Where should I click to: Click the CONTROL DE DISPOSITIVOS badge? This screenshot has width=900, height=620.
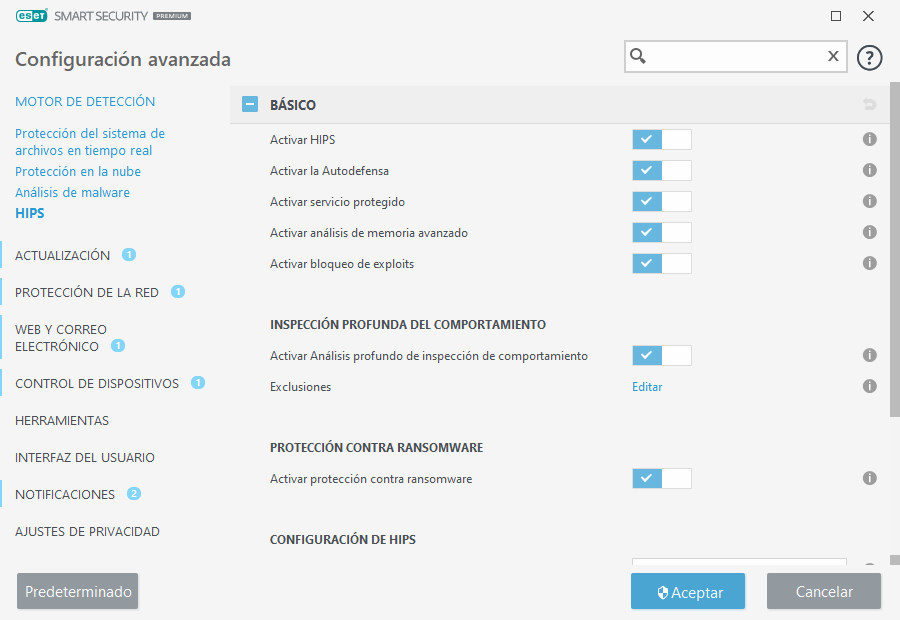(x=198, y=382)
